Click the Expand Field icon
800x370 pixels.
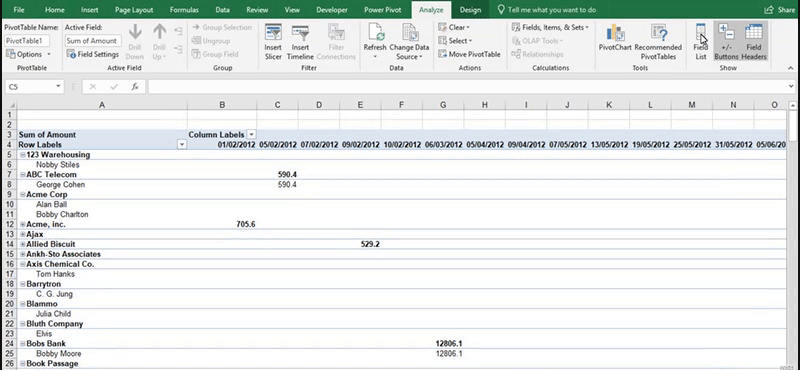click(178, 31)
